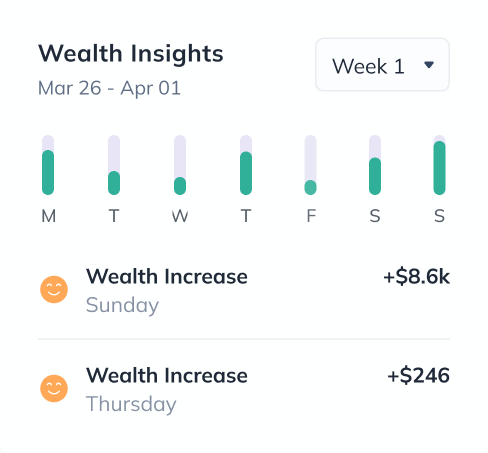The height and width of the screenshot is (453, 488).
Task: Select Thursday's bar in the weekly chart
Action: pos(246,165)
